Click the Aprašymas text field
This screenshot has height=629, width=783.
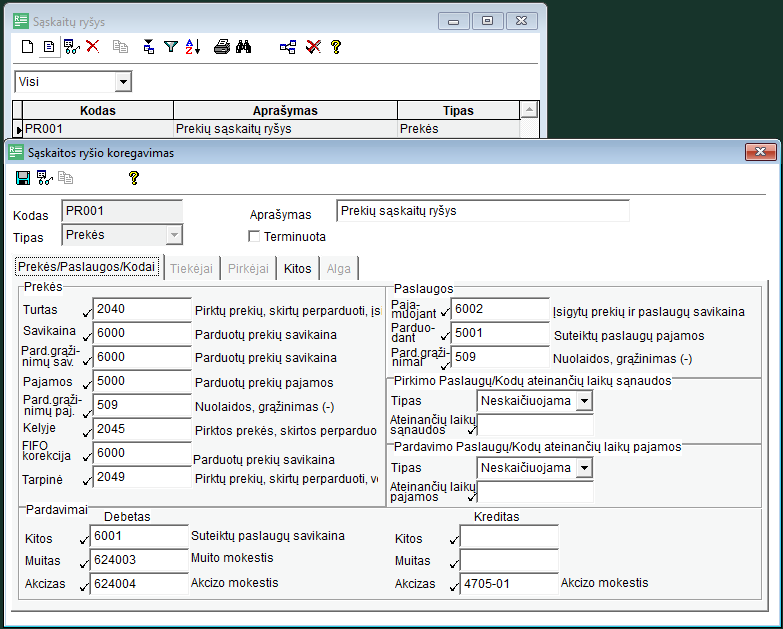coord(483,211)
